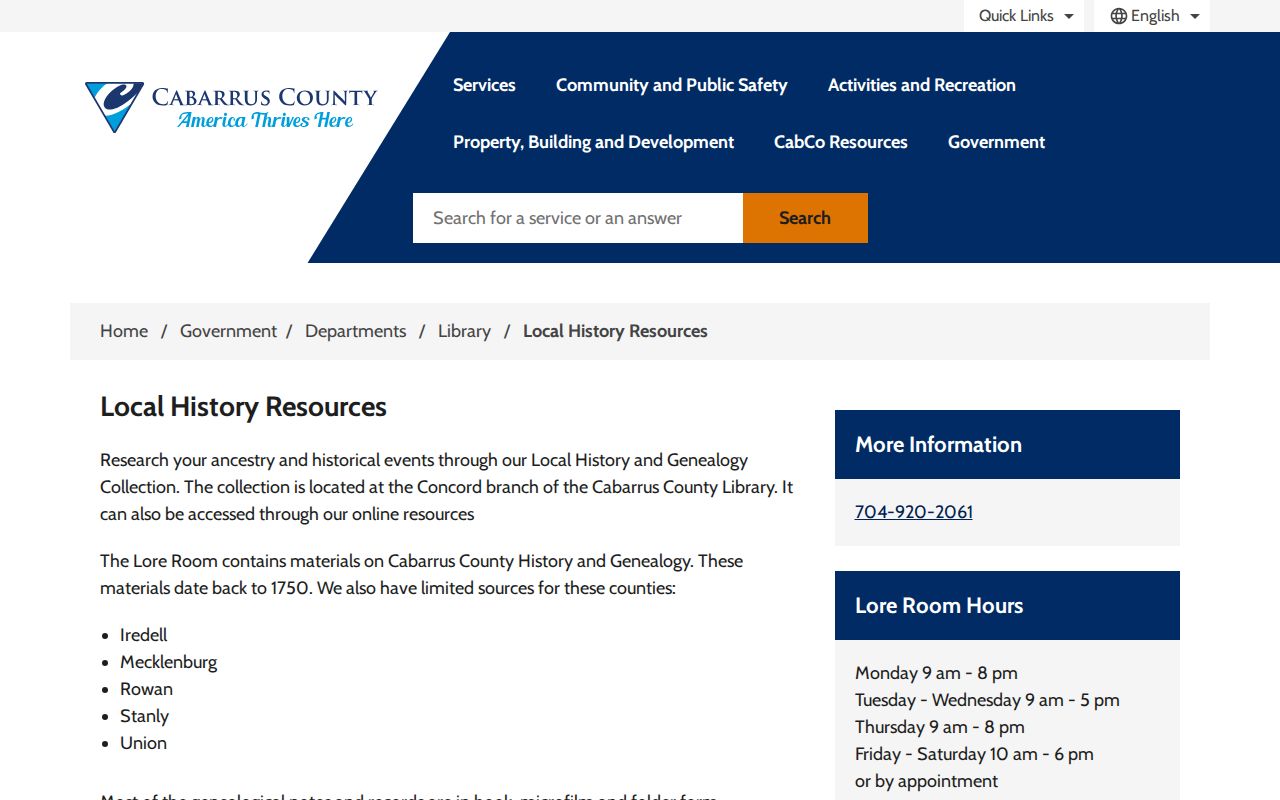Expand the English language selector
This screenshot has width=1280, height=800.
[1152, 16]
